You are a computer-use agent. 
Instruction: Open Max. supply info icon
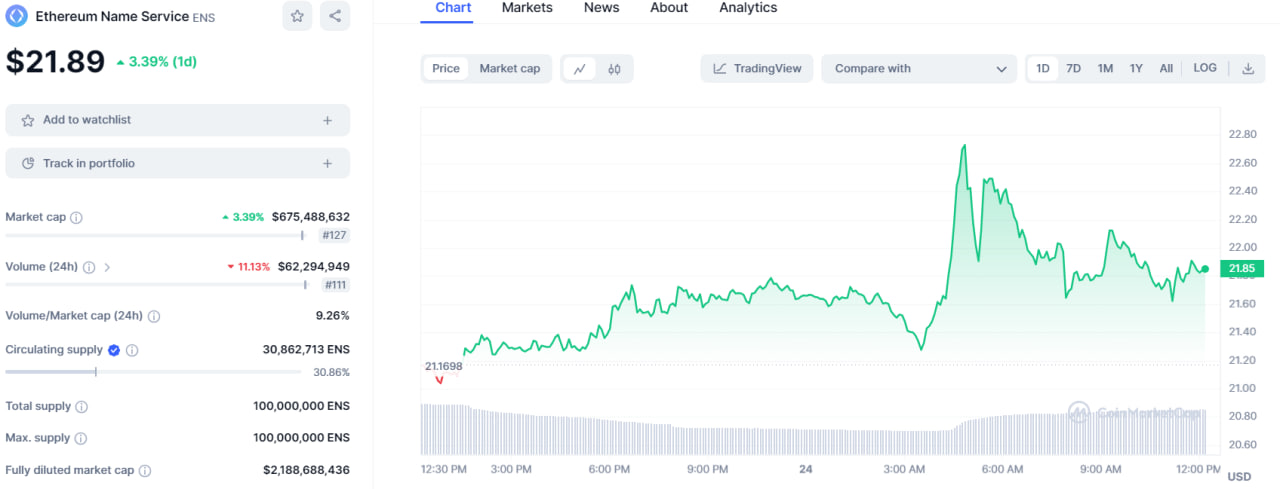coord(81,438)
